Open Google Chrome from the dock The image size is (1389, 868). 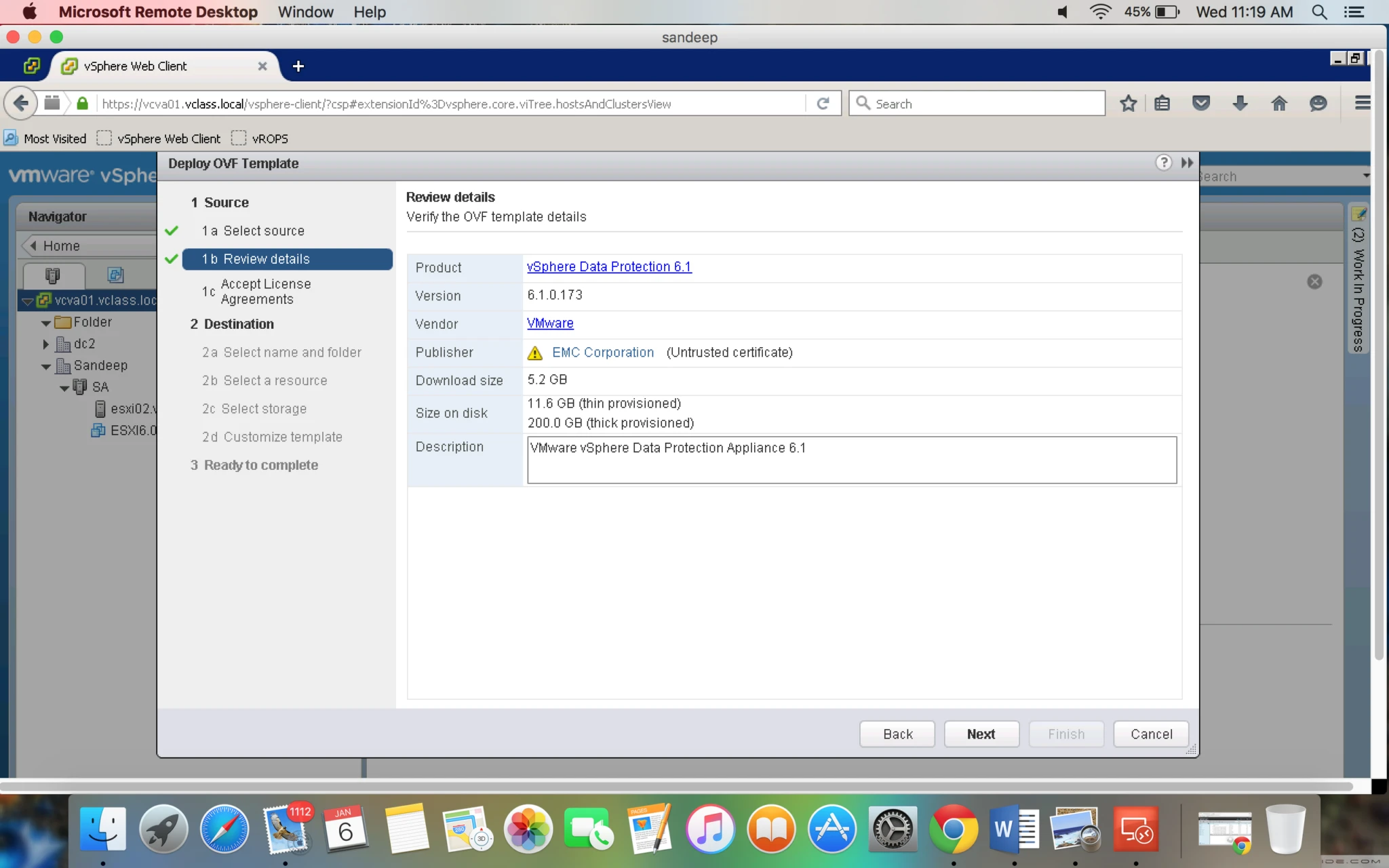tap(953, 829)
